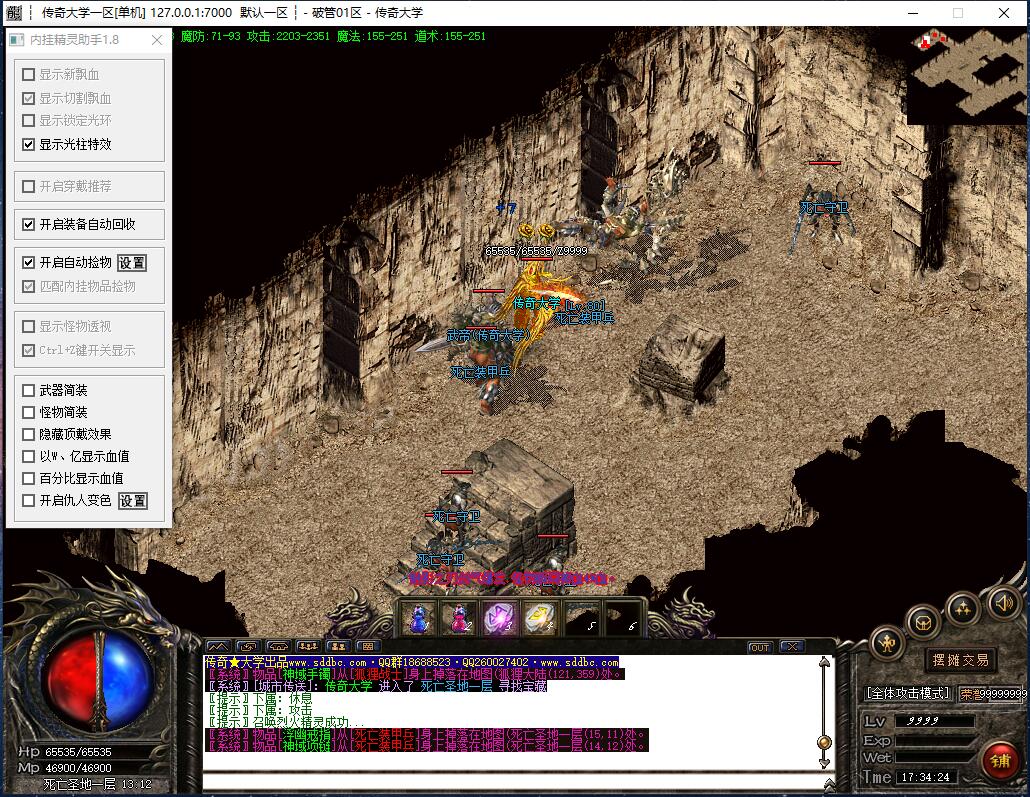Click the 65535/65535/Z9999 player health label

point(536,250)
